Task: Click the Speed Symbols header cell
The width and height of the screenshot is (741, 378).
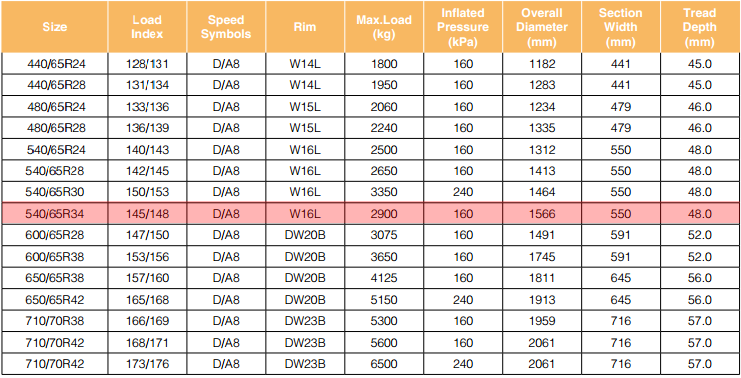Action: point(226,26)
